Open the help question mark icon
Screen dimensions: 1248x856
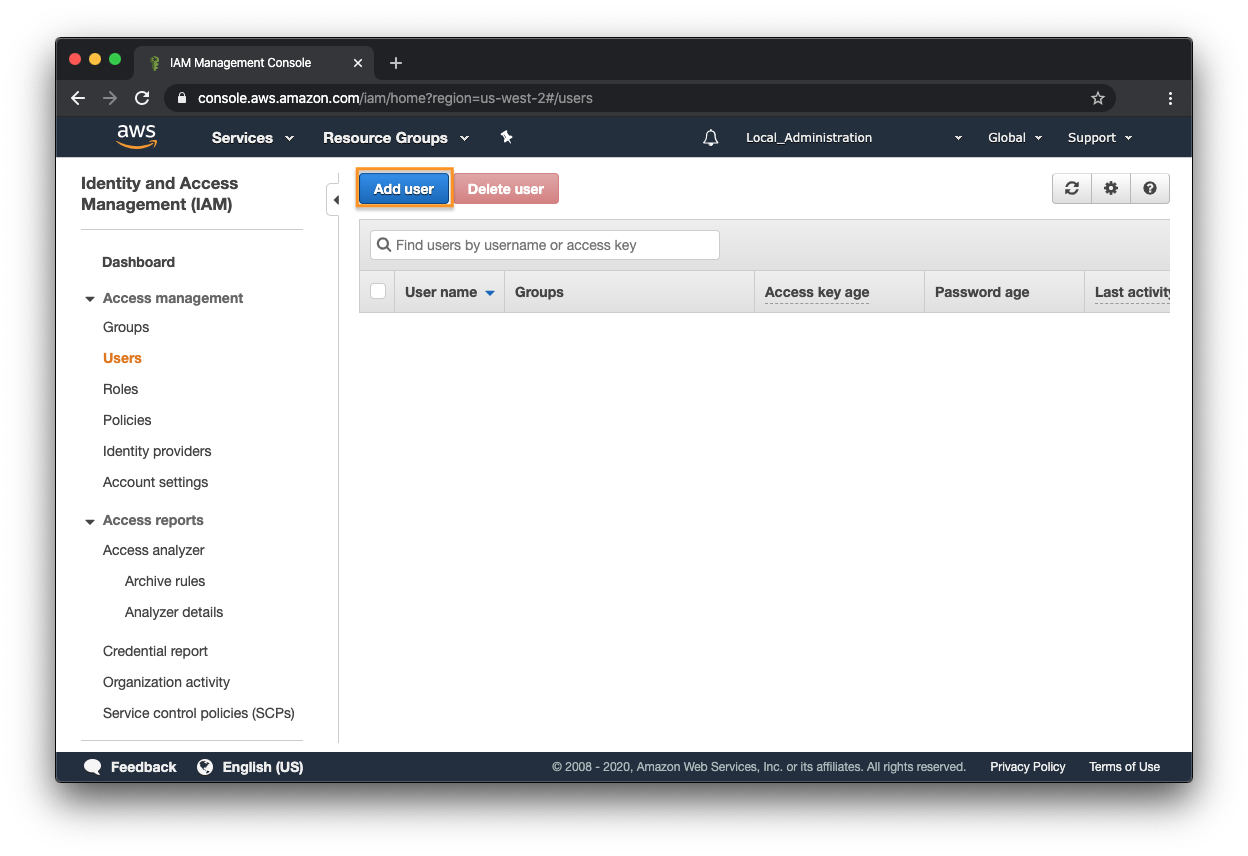click(x=1150, y=188)
